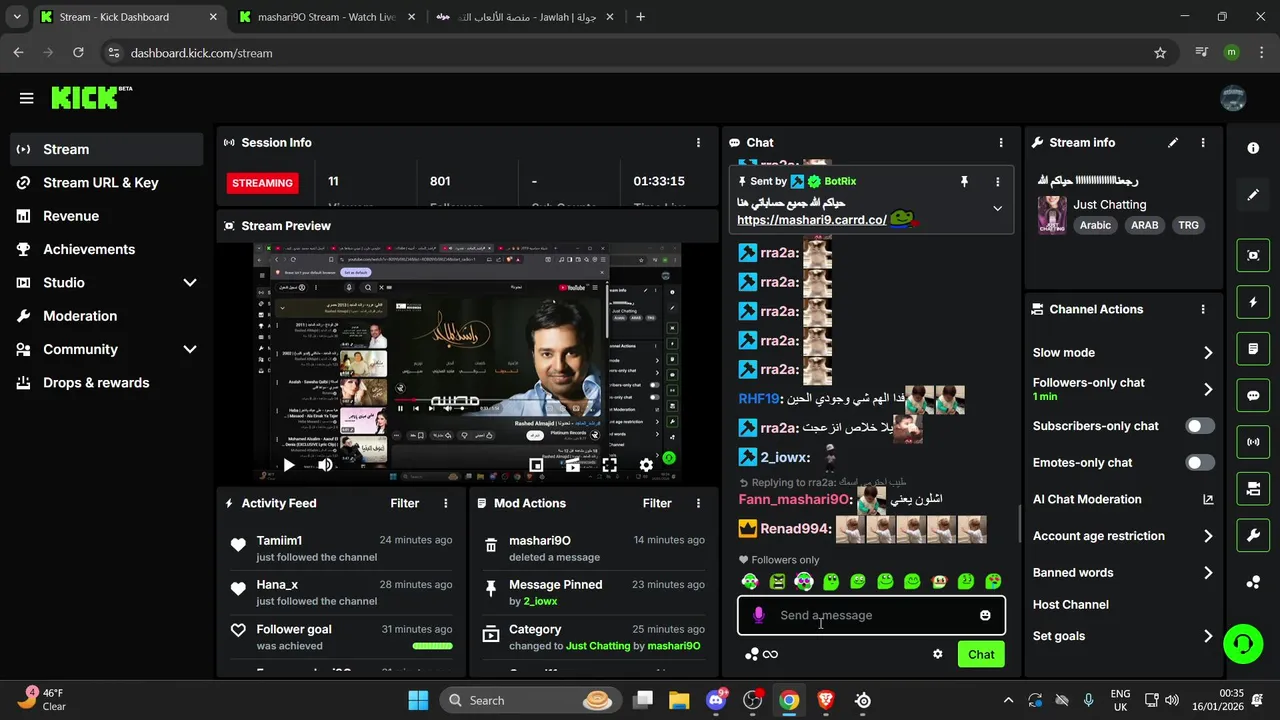
Task: Open chat settings gear icon
Action: pyautogui.click(x=938, y=654)
